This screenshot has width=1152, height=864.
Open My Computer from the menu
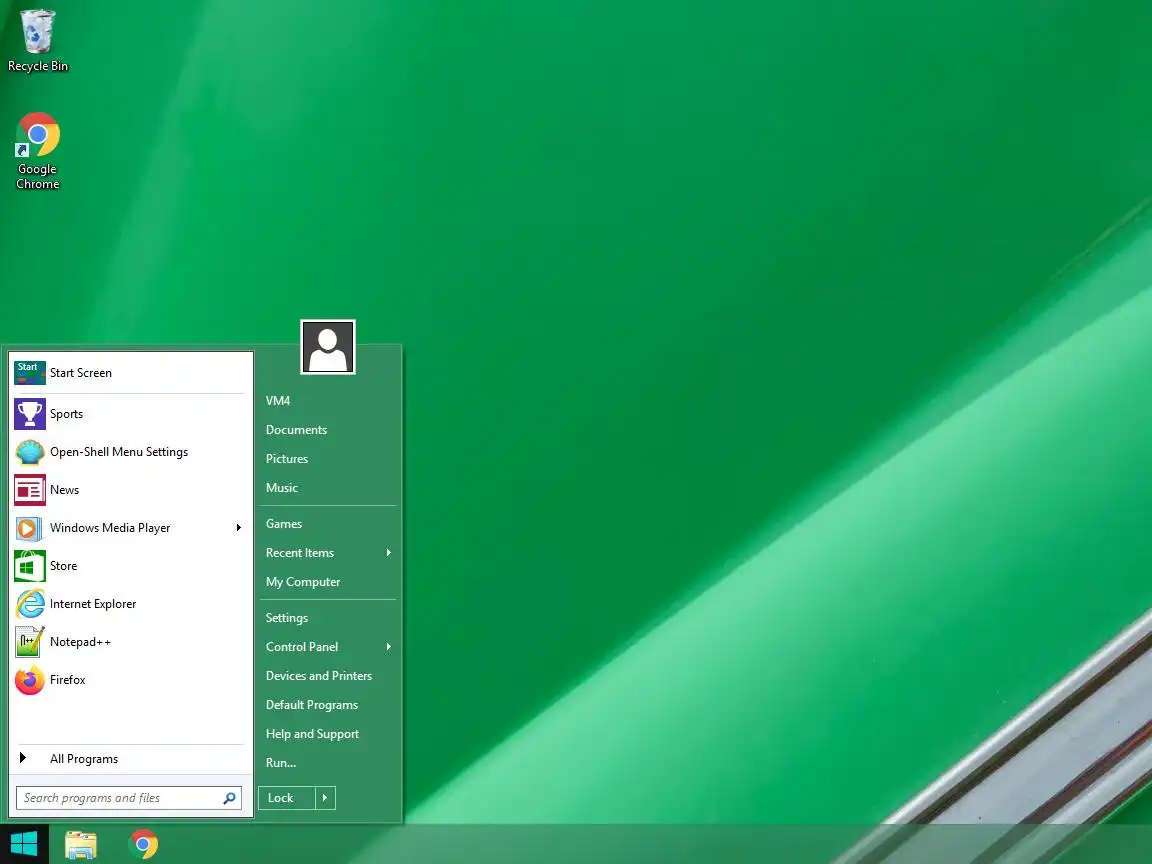click(x=303, y=582)
